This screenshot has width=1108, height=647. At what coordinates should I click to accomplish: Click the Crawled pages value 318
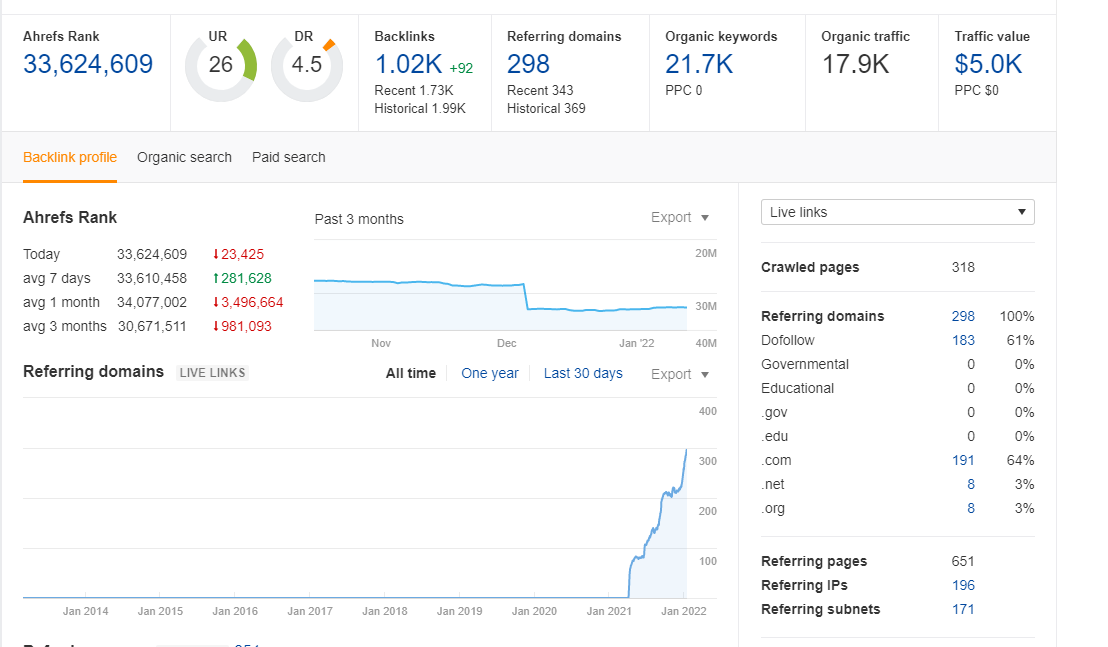point(963,268)
